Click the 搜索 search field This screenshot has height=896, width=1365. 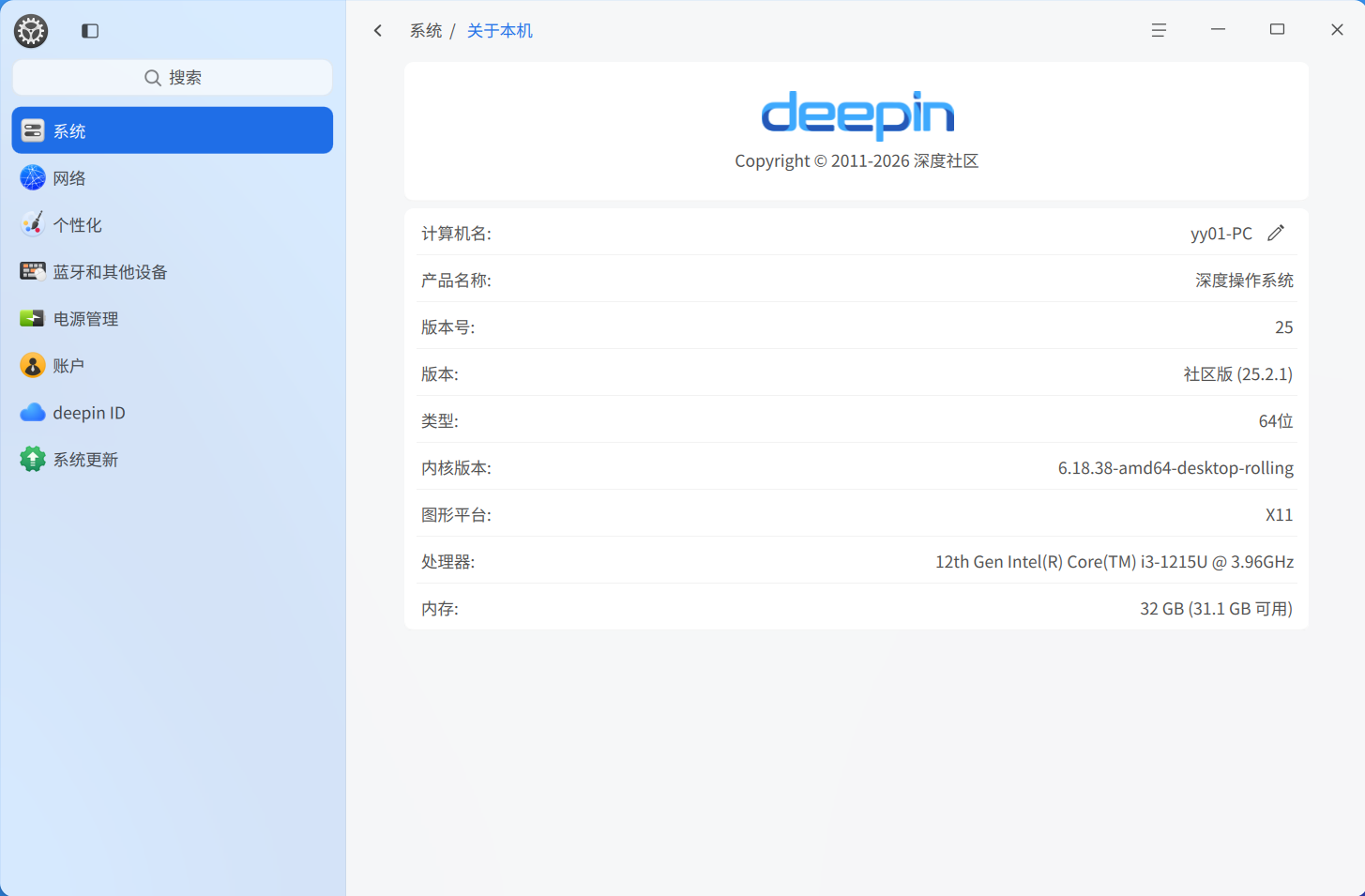tap(173, 78)
